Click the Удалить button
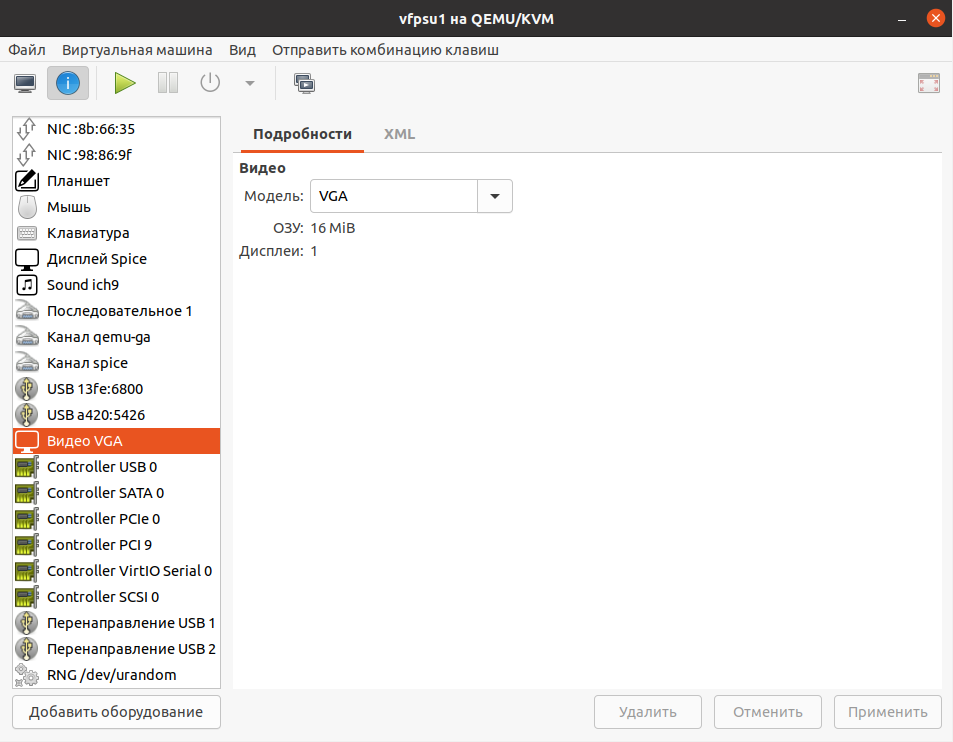The width and height of the screenshot is (953, 742). pos(648,712)
